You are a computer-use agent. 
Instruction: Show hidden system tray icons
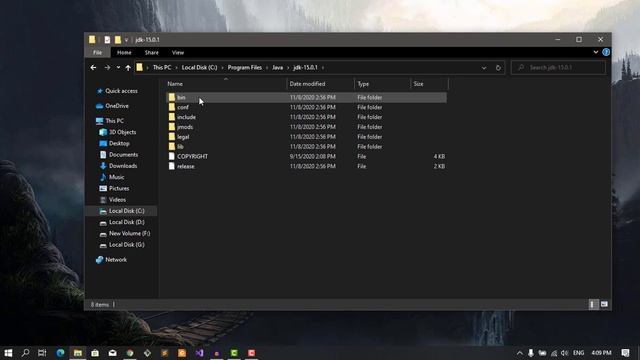[519, 353]
